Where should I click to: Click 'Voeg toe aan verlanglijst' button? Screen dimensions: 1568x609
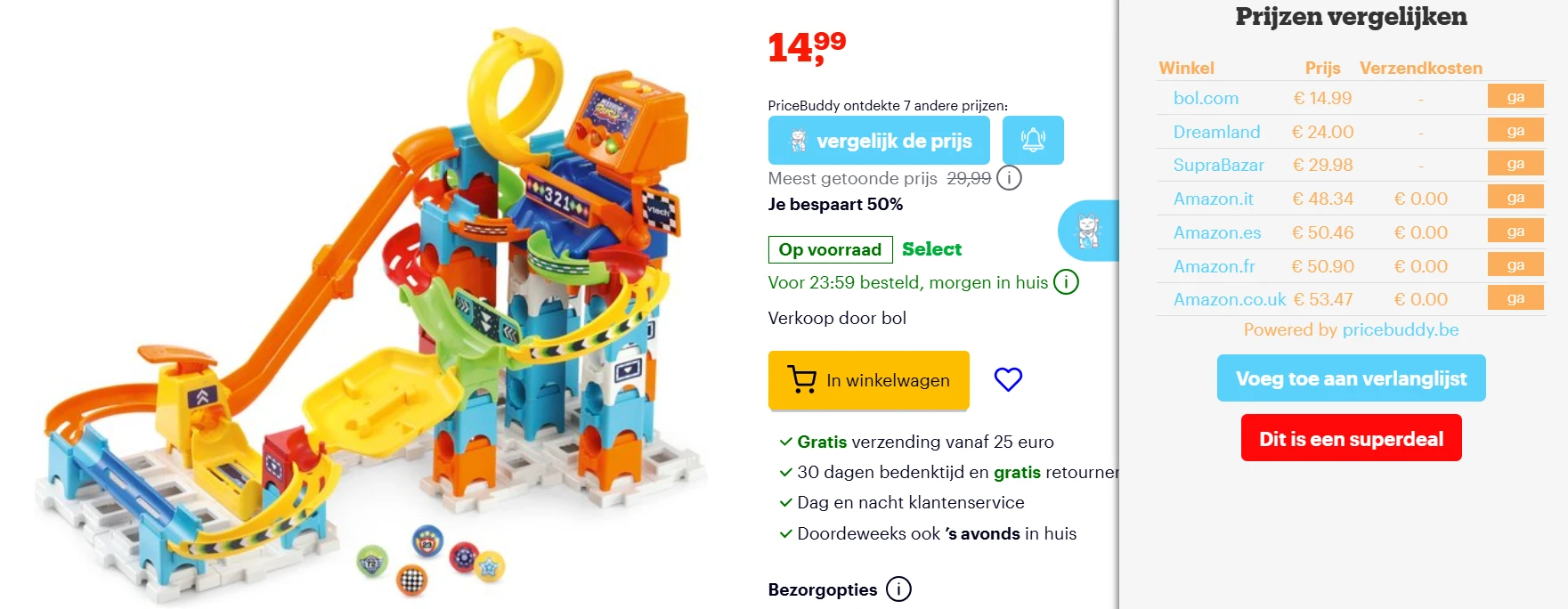point(1351,378)
